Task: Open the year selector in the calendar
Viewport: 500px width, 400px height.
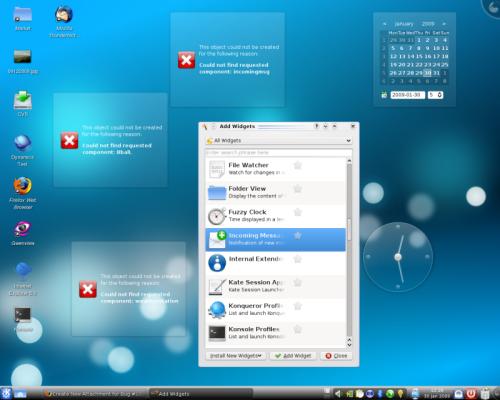Action: pyautogui.click(x=428, y=24)
